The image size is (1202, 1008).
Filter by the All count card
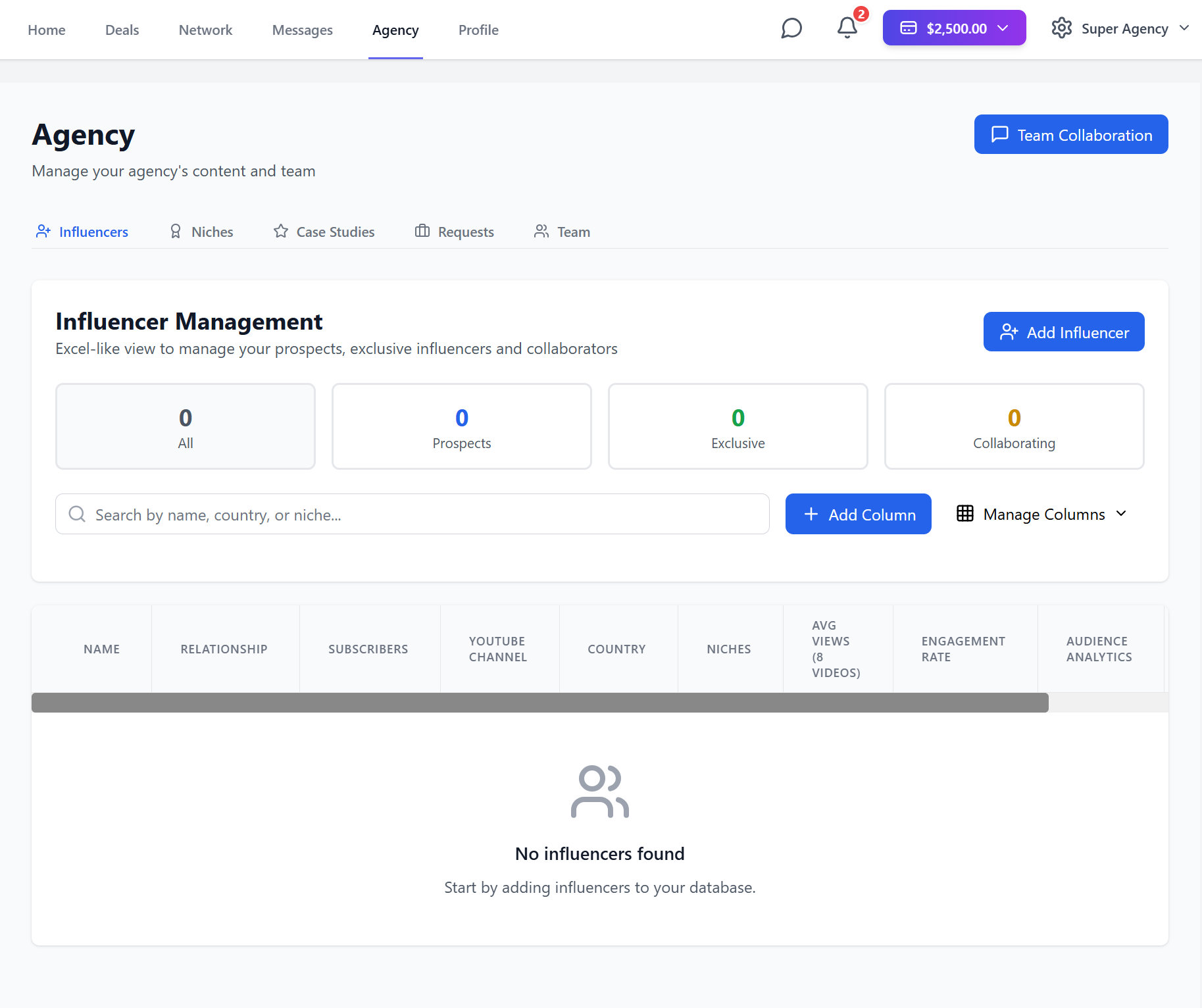186,426
